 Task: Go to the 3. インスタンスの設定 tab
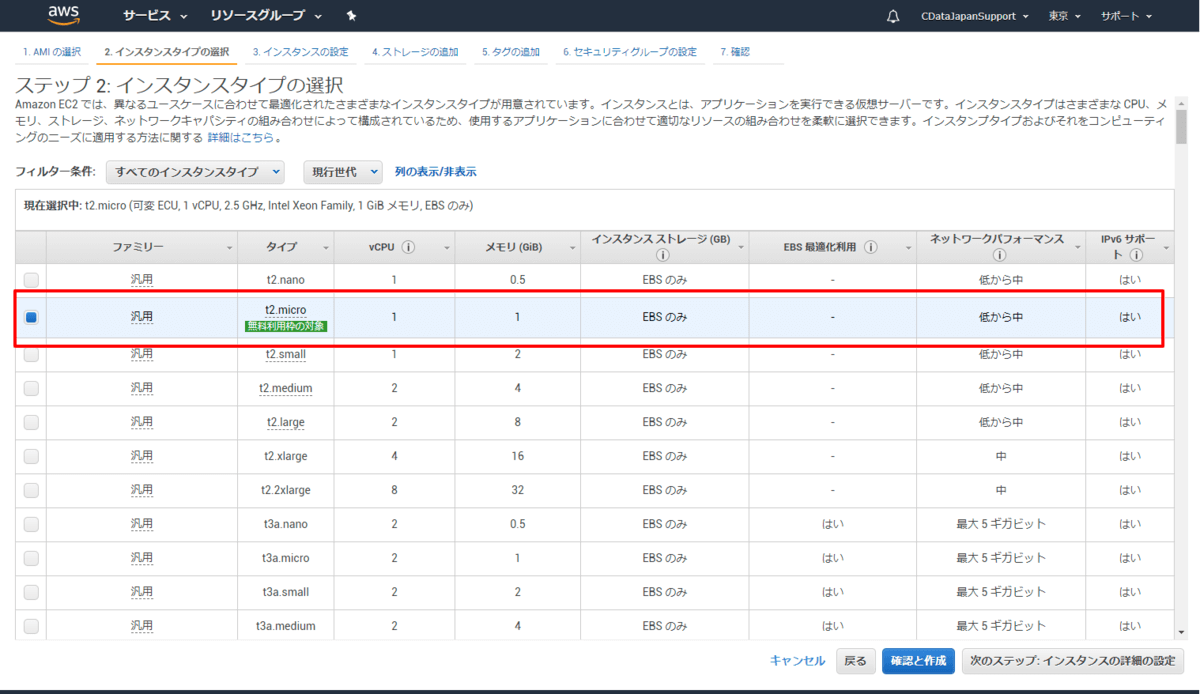300,51
